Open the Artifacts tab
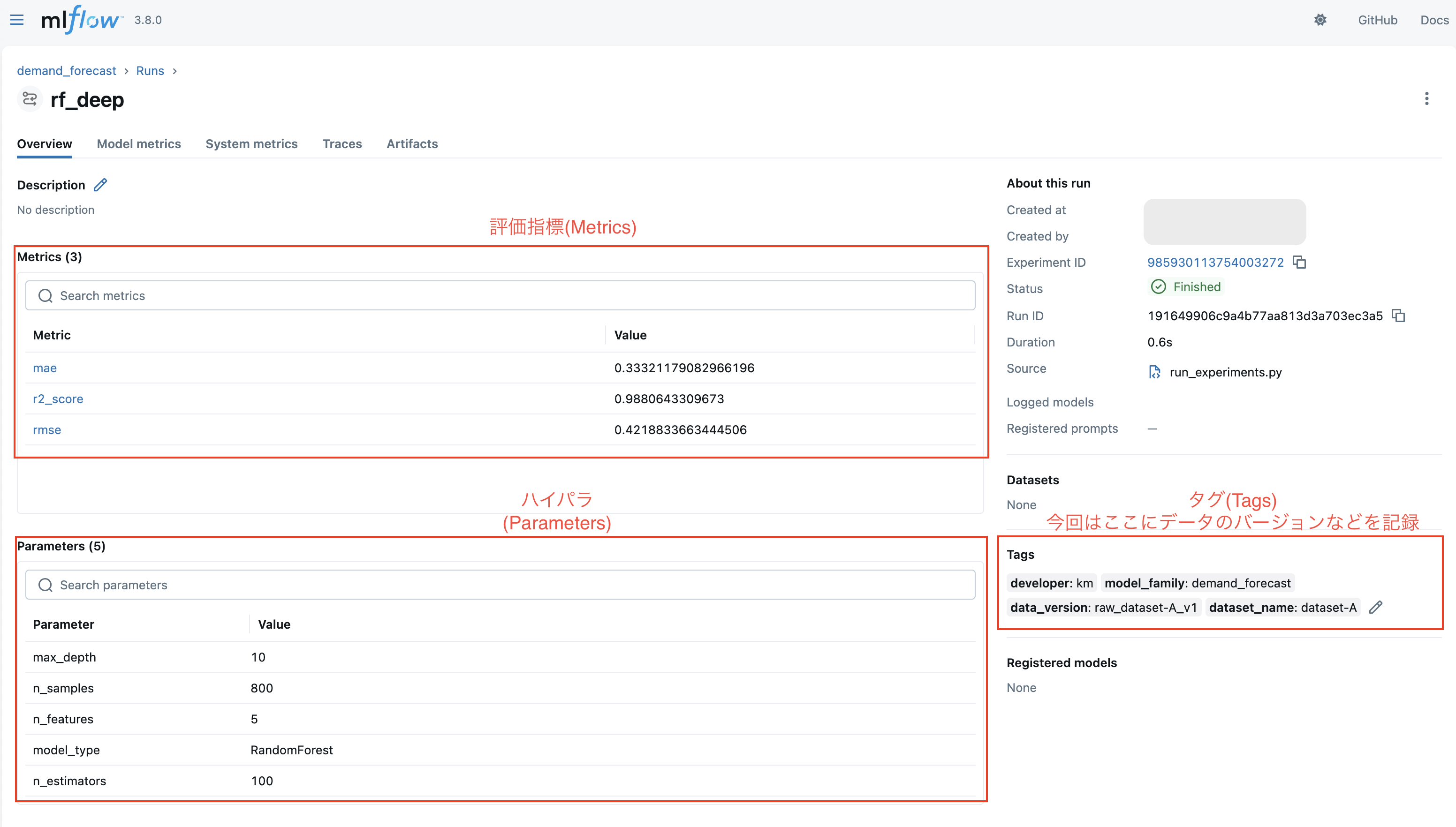The height and width of the screenshot is (827, 1456). 412,144
